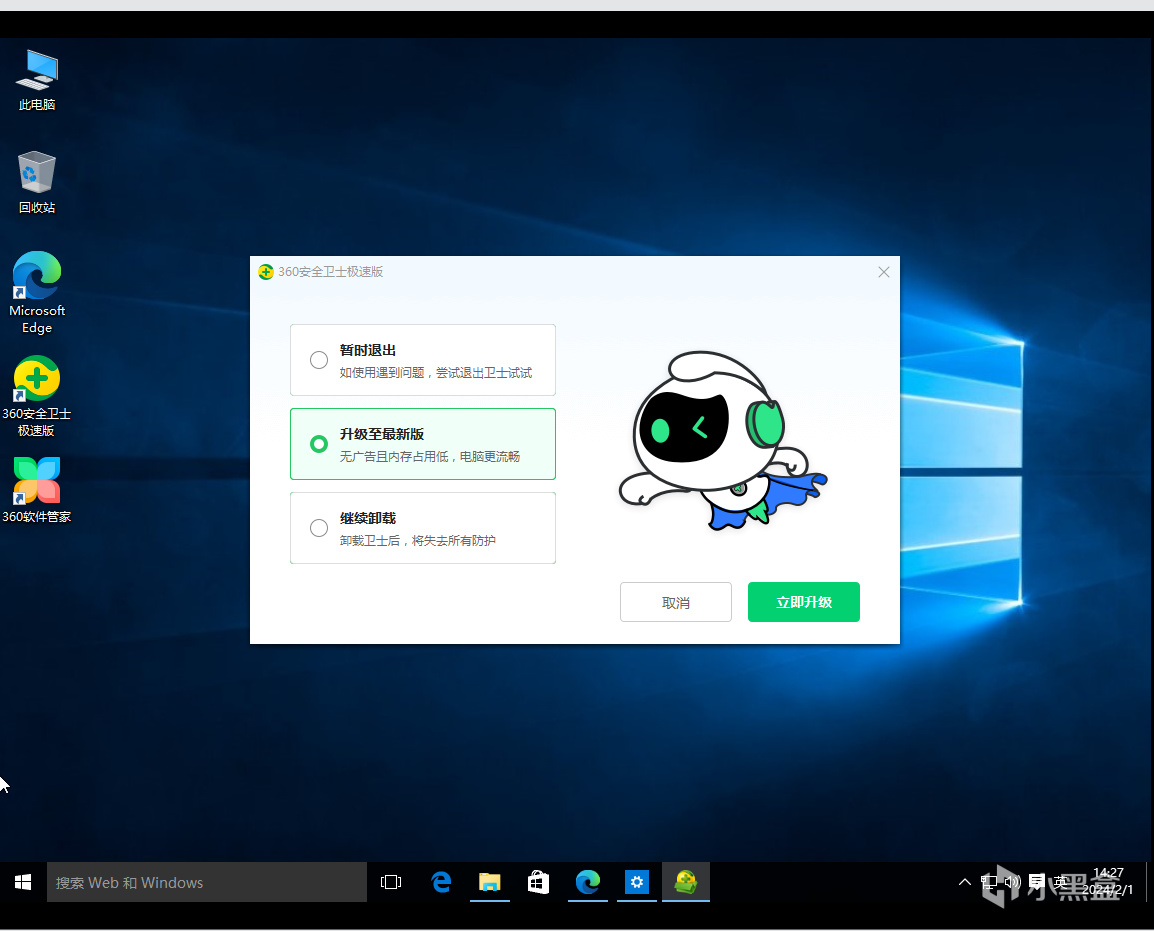The width and height of the screenshot is (1154, 931).
Task: Click the 360 logo in dialog title bar
Action: coord(266,272)
